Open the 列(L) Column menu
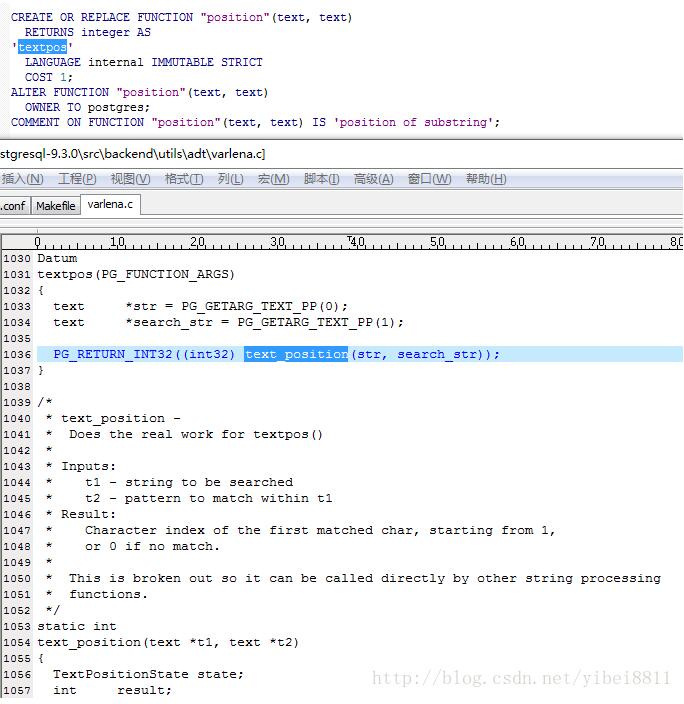684x704 pixels. point(230,179)
